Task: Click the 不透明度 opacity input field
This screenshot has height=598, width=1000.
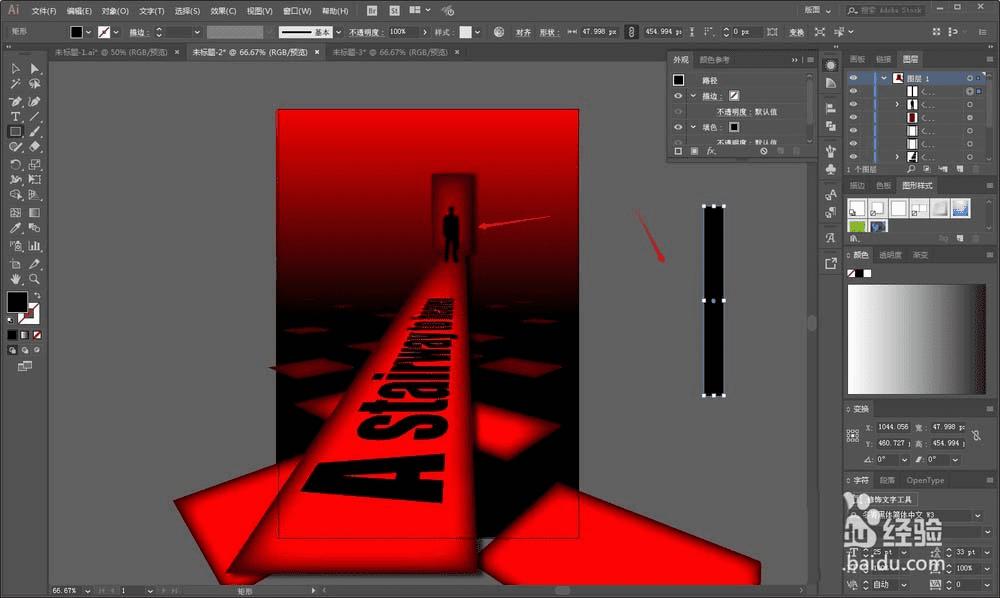Action: coord(400,32)
